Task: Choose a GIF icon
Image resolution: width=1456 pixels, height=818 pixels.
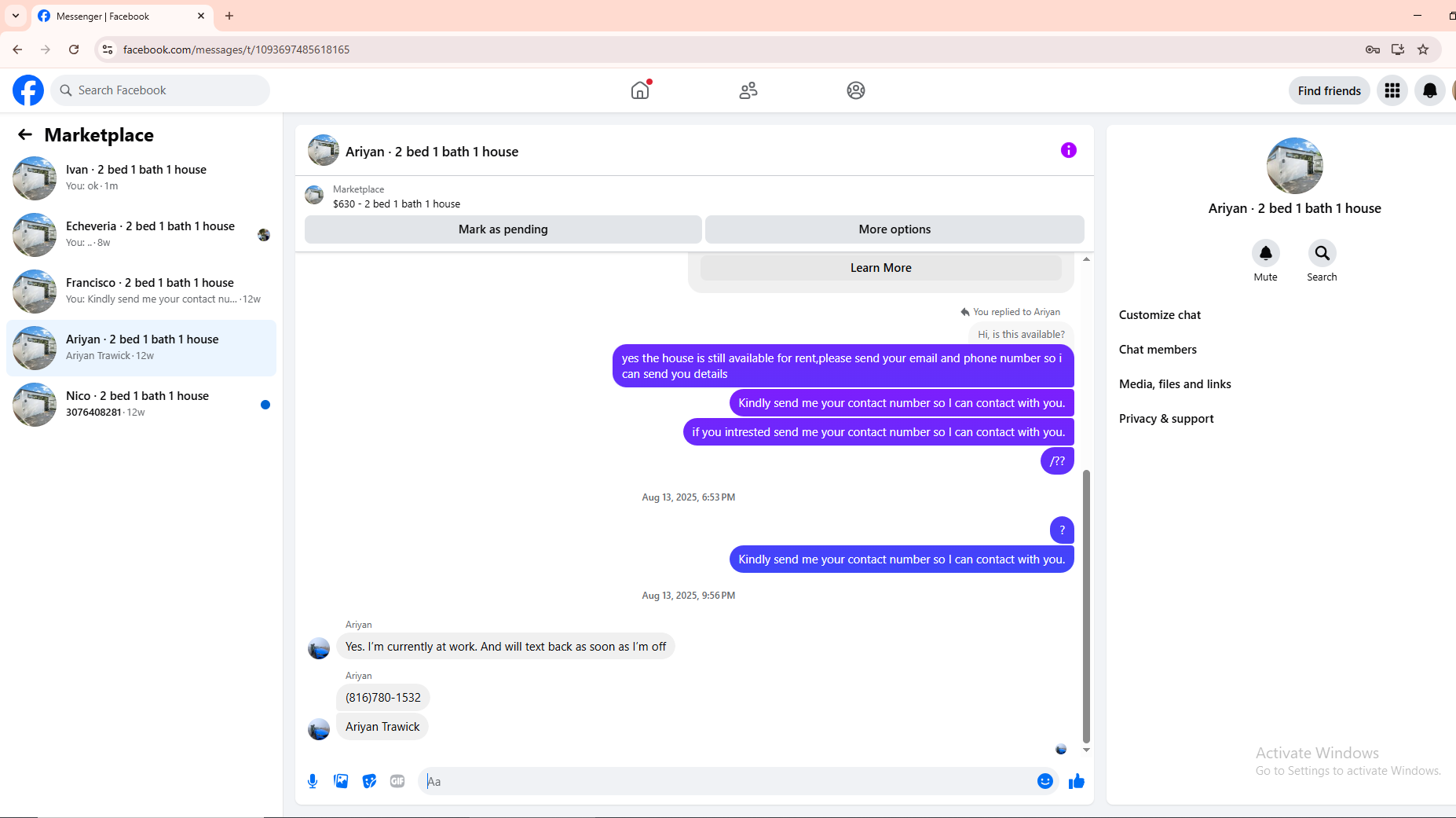Action: coord(397,781)
